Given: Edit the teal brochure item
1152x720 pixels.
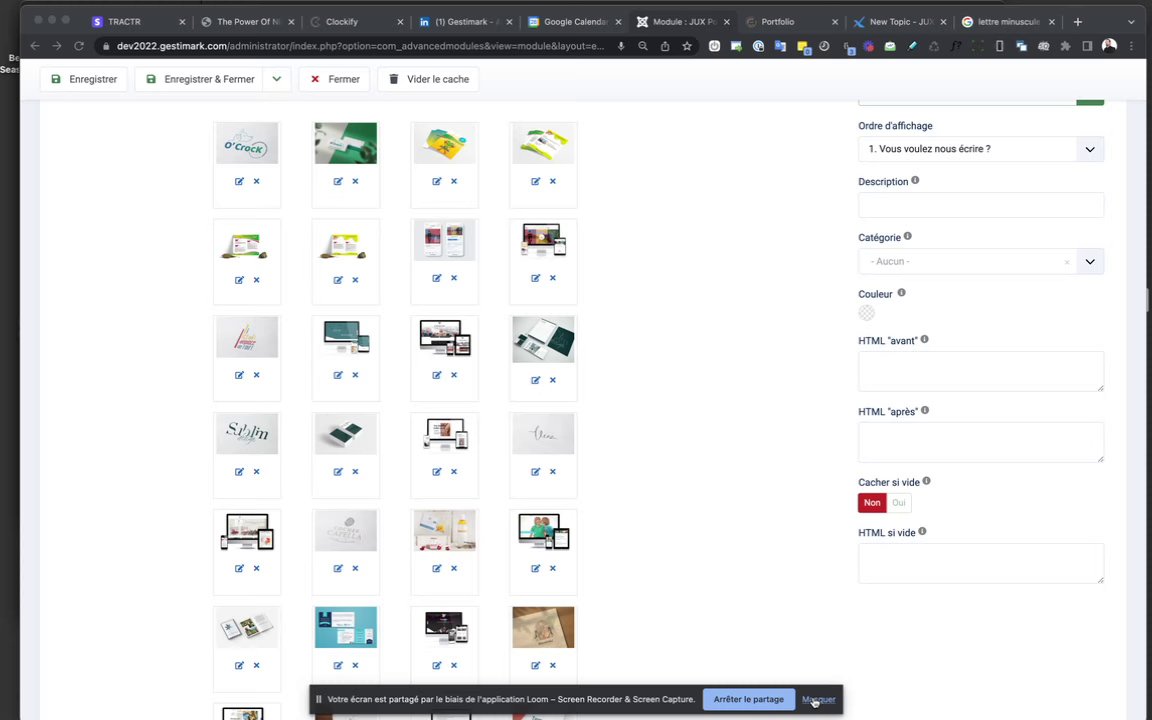Looking at the screenshot, I should point(338,666).
